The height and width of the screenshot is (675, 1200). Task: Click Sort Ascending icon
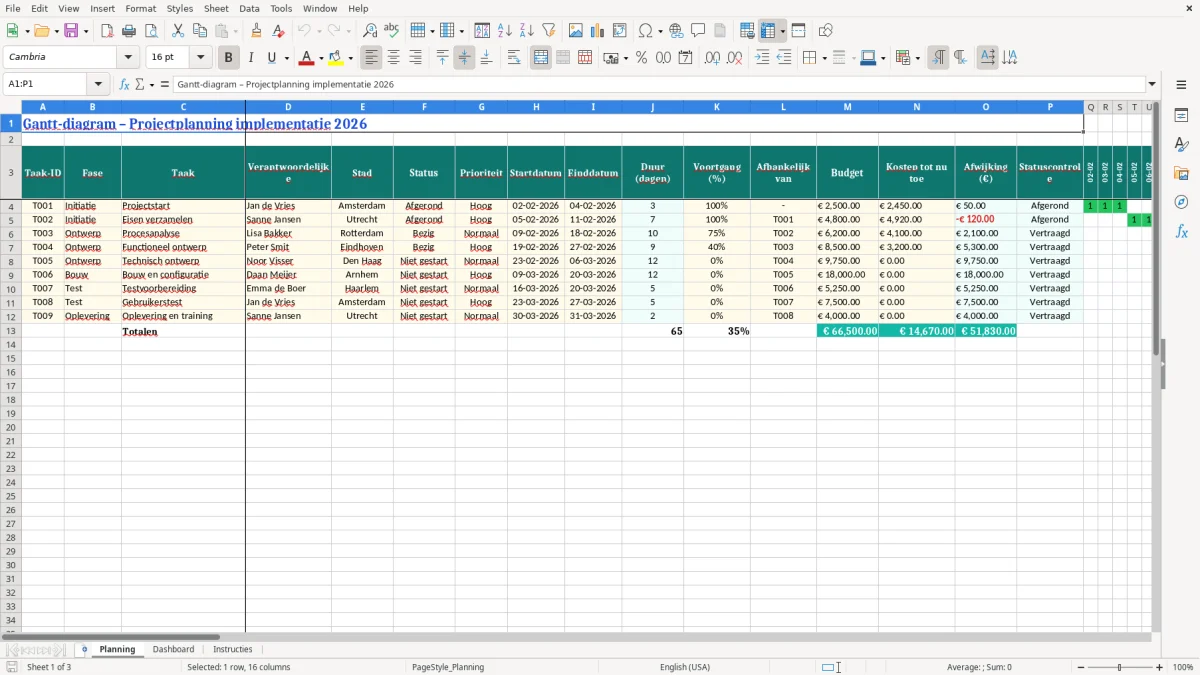click(505, 31)
